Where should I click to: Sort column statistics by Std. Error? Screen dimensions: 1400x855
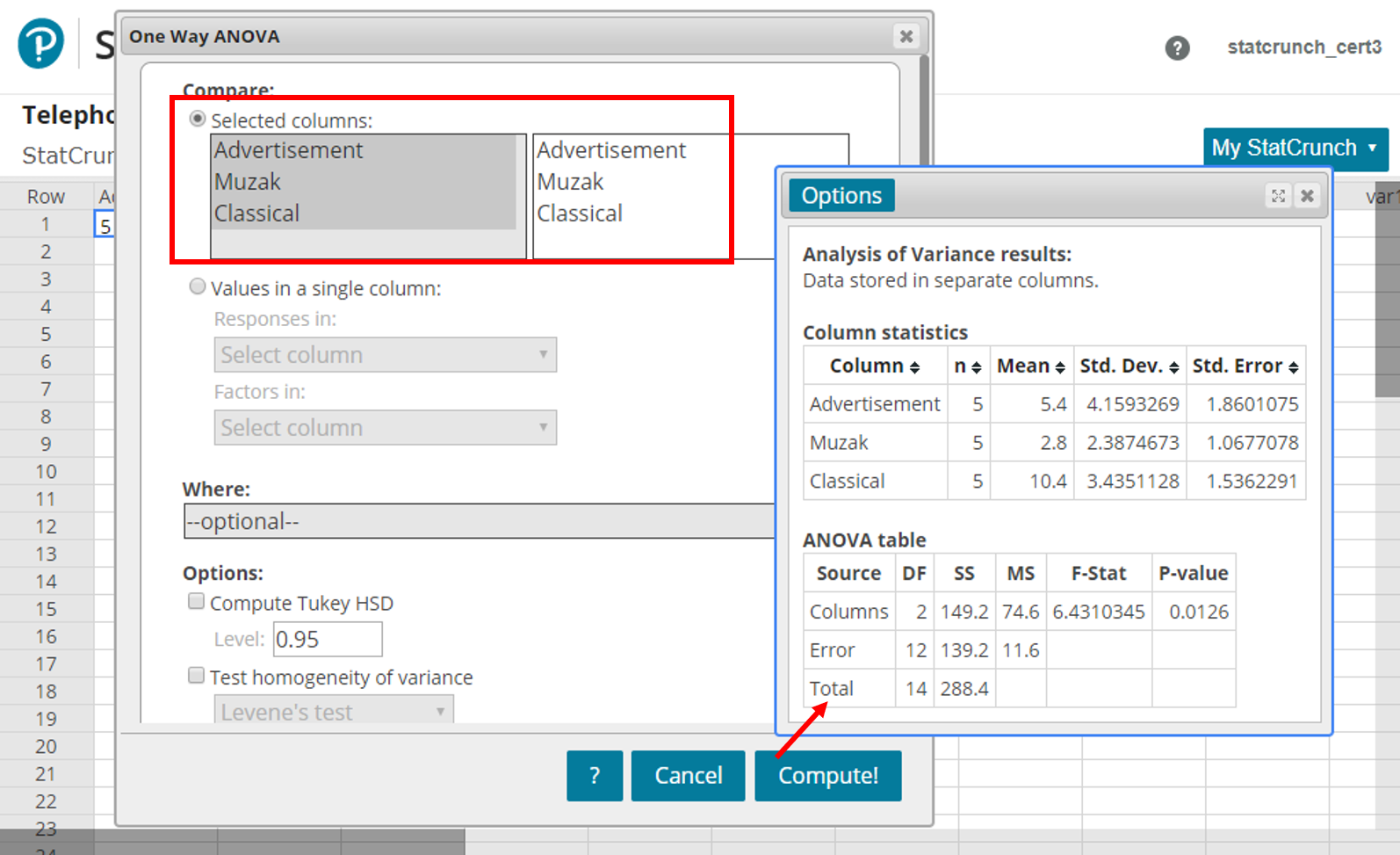click(x=1293, y=367)
